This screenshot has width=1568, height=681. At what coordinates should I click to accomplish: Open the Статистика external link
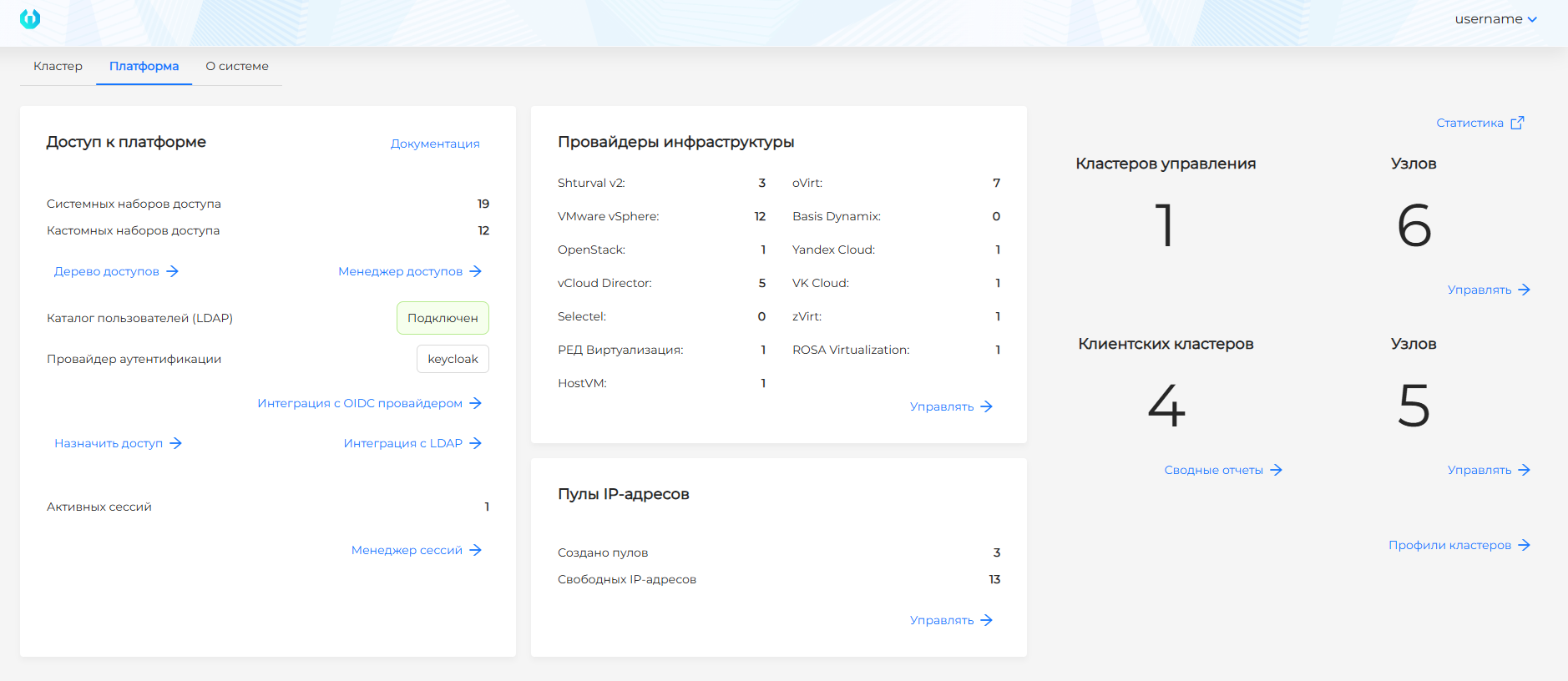1469,123
